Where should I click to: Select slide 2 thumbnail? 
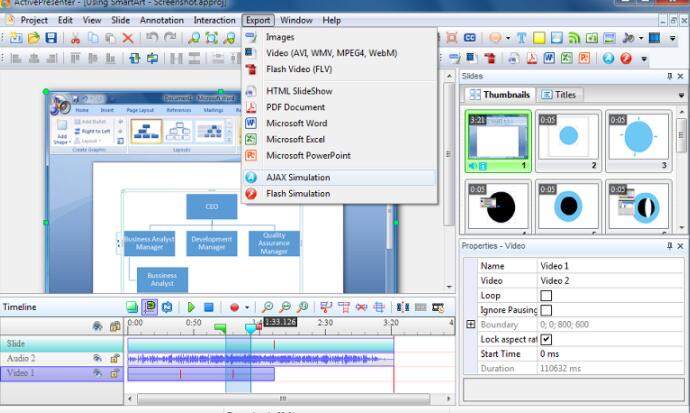tap(568, 140)
